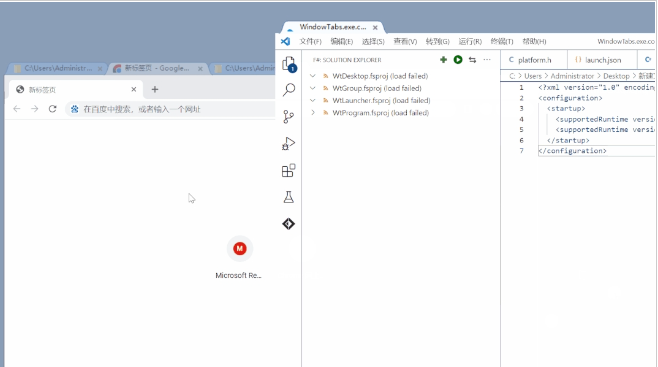Viewport: 658px width, 367px height.
Task: Open the 运行(R) menu
Action: pyautogui.click(x=470, y=41)
